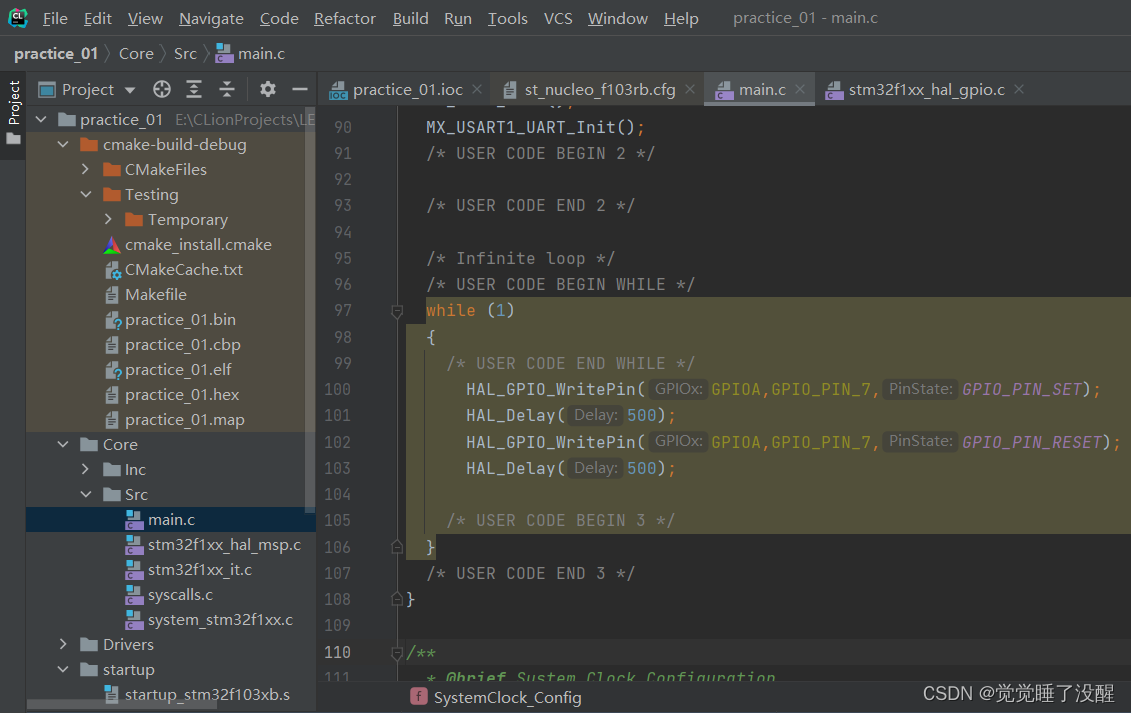Viewport: 1131px width, 713px height.
Task: Open Project panel settings gear
Action: (267, 90)
